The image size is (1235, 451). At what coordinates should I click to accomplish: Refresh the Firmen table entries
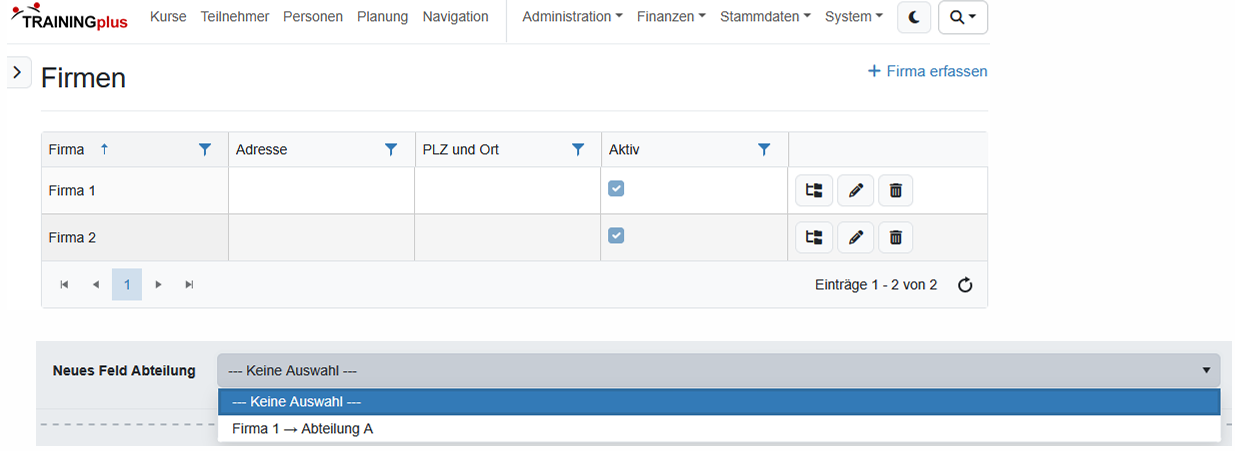click(x=965, y=285)
